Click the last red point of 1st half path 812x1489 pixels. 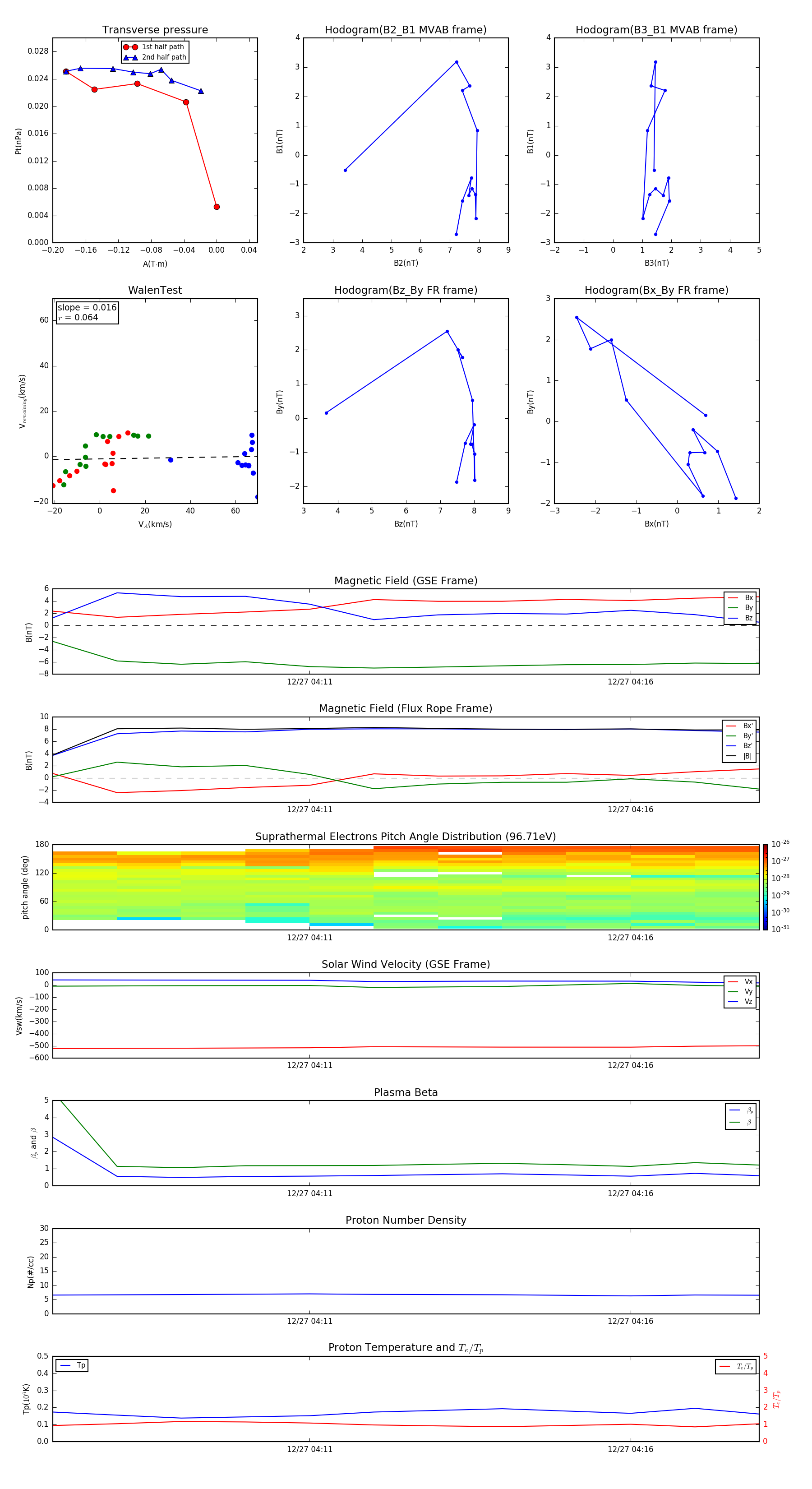[217, 207]
